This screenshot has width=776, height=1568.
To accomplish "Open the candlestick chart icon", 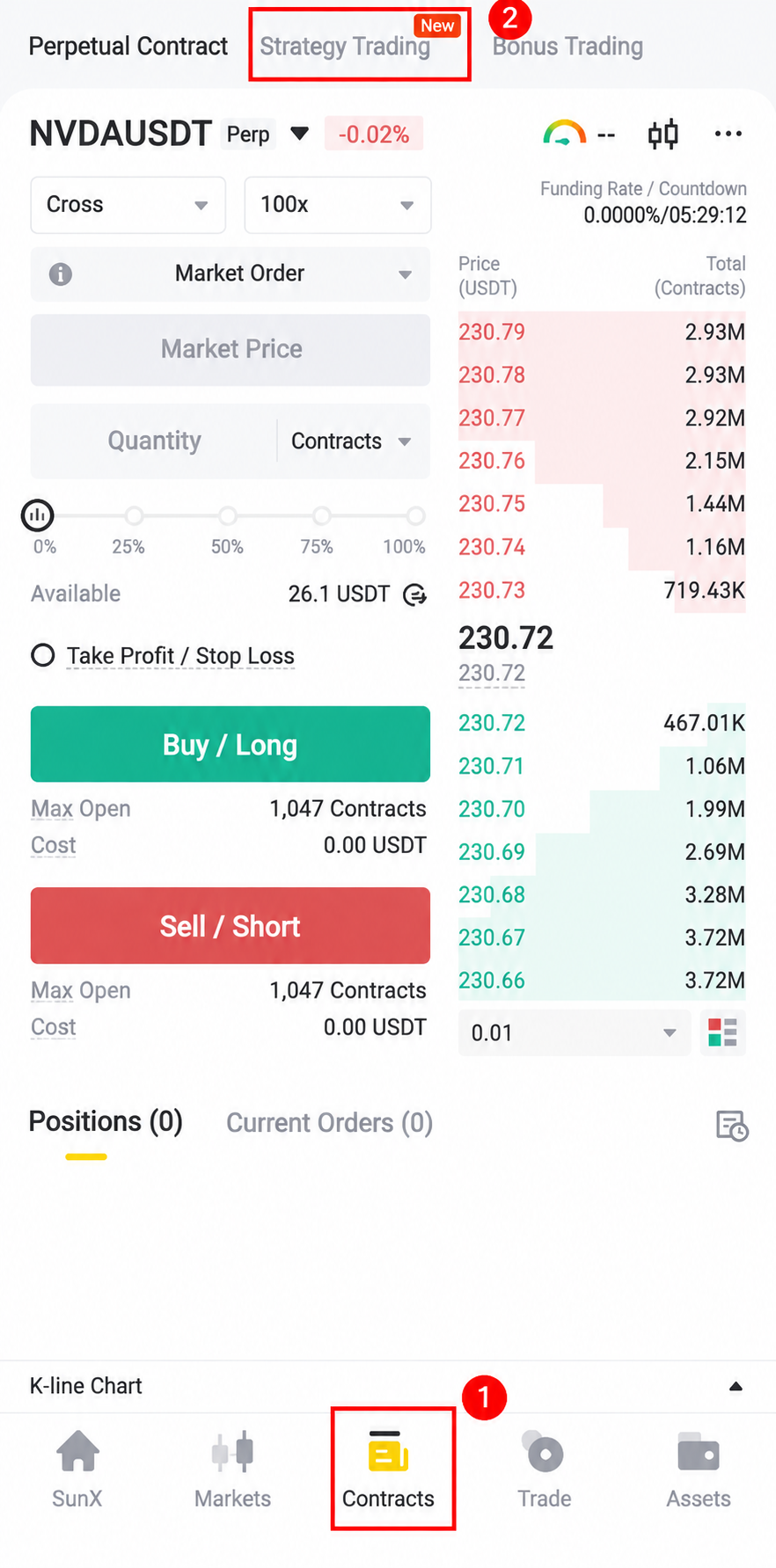I will tap(663, 135).
